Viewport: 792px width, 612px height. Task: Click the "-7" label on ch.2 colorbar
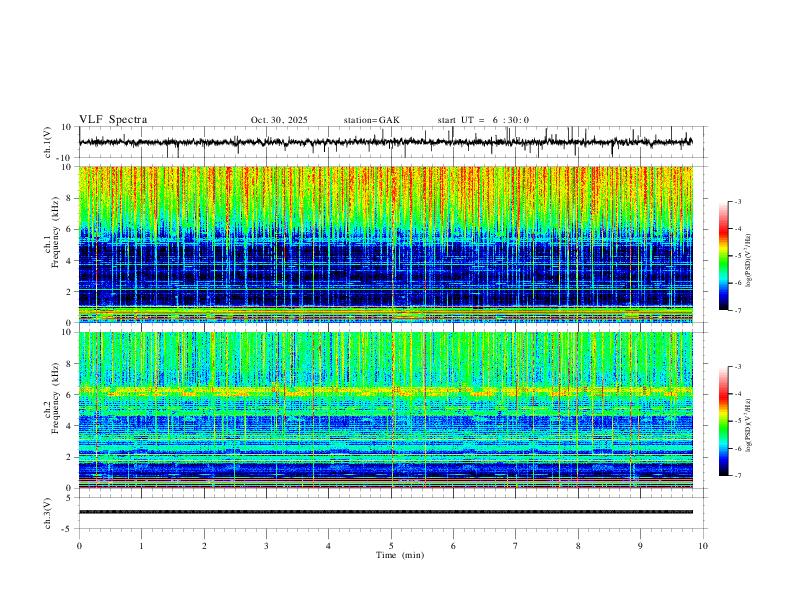(737, 476)
